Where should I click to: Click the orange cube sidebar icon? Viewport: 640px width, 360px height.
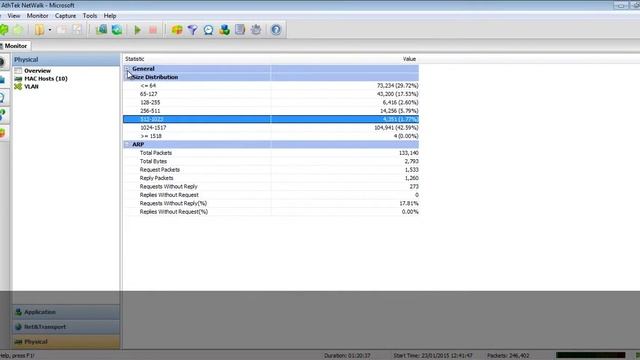(2, 133)
